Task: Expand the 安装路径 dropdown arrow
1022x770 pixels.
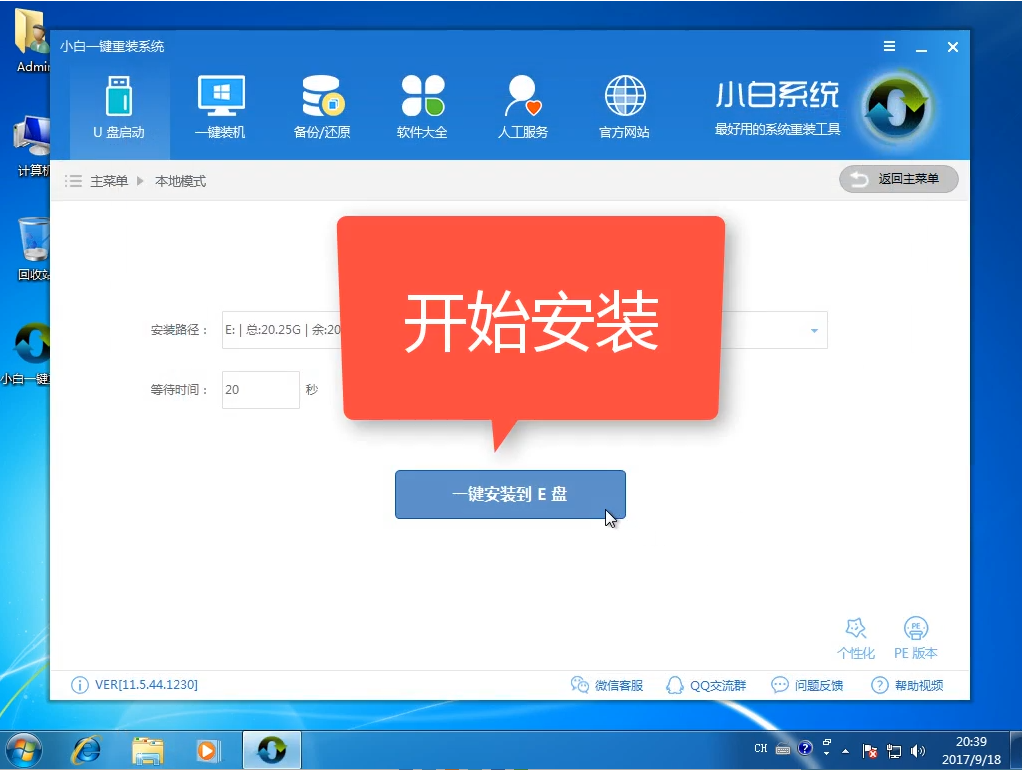Action: pyautogui.click(x=814, y=331)
